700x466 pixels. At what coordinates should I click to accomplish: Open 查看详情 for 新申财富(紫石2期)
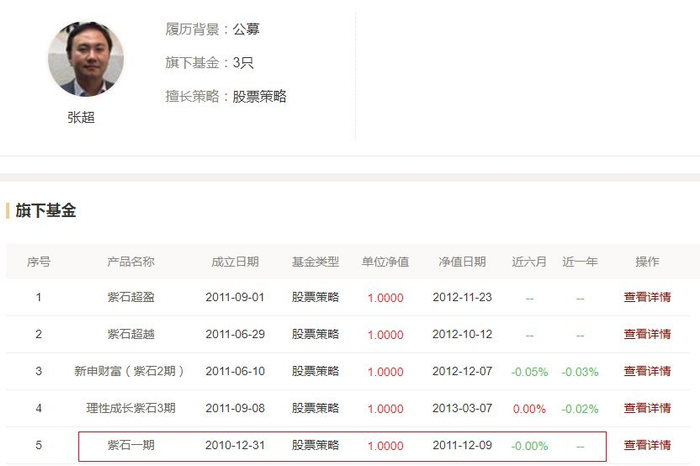[x=647, y=371]
